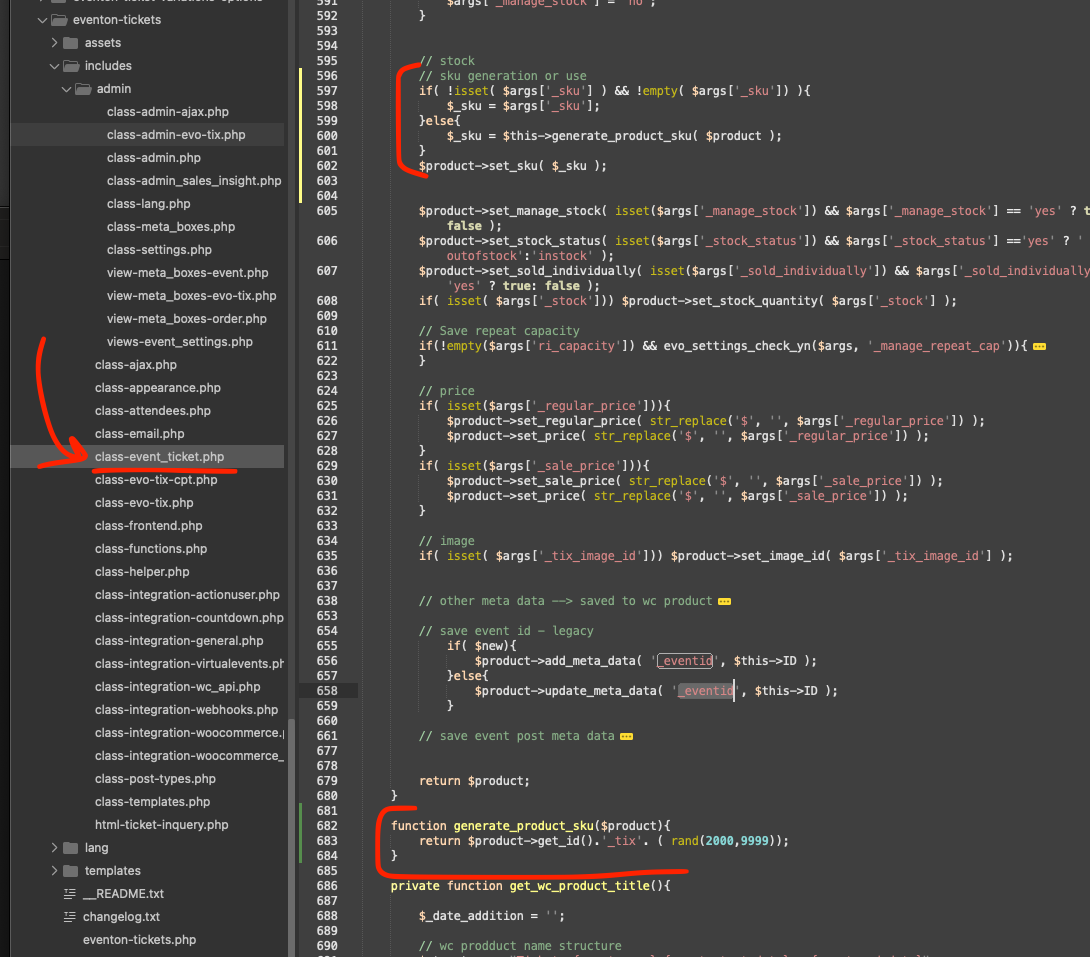The height and width of the screenshot is (957, 1090).
Task: Click the includes folder icon
Action: click(71, 66)
